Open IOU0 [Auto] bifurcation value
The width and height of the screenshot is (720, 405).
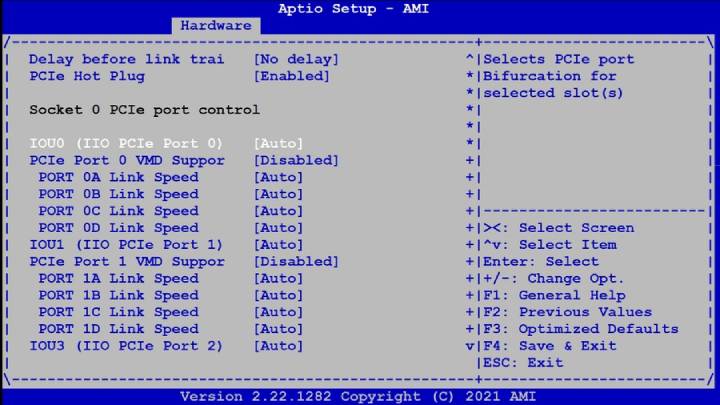pyautogui.click(x=278, y=143)
